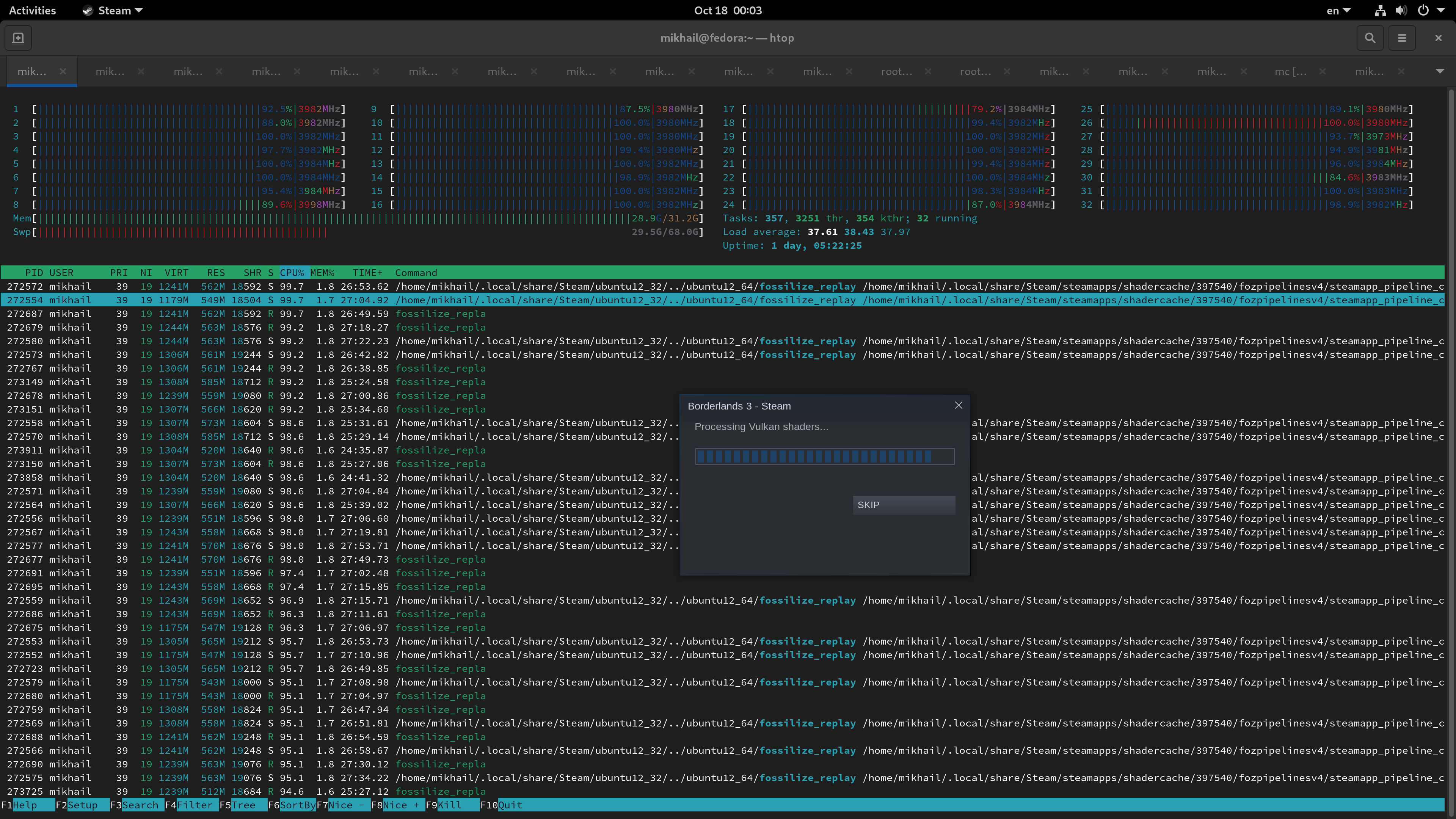Close the Borderlands 3 Steam dialog
Screen dimensions: 1456x819
(x=958, y=405)
